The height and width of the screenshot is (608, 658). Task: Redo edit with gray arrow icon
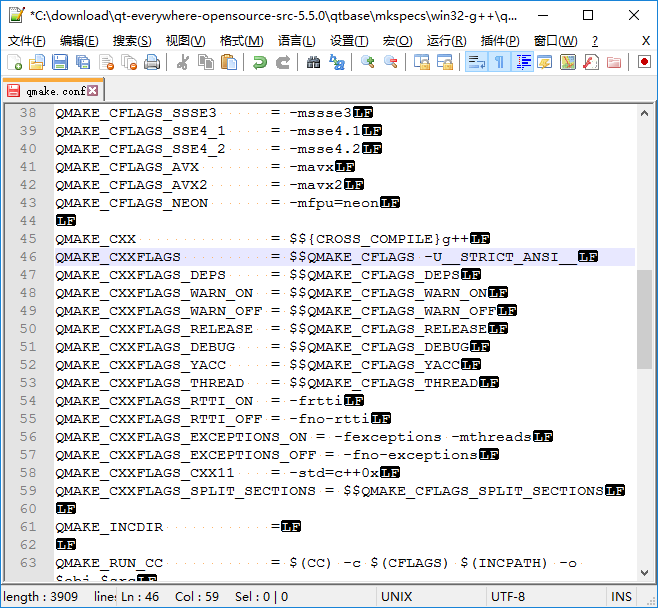coord(282,63)
